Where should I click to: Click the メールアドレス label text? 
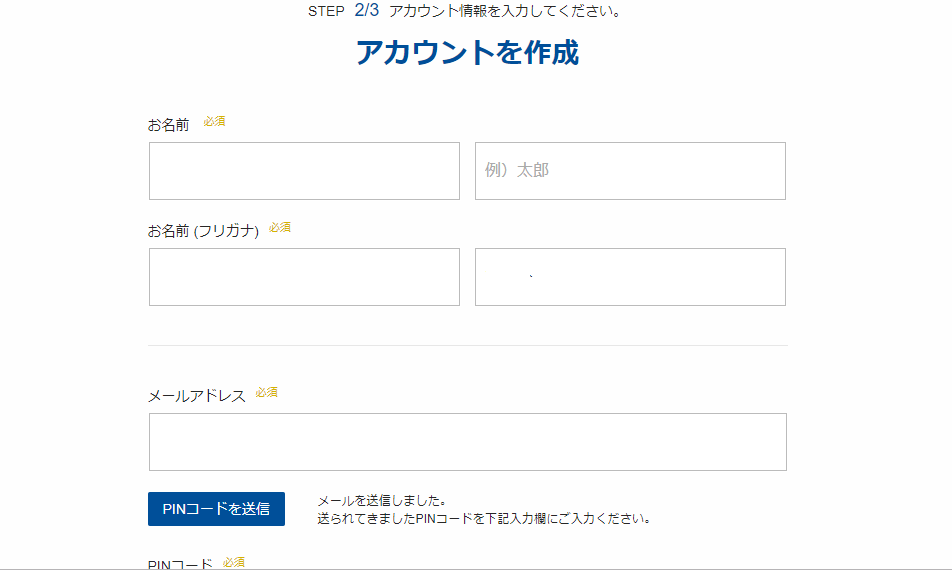click(x=197, y=396)
